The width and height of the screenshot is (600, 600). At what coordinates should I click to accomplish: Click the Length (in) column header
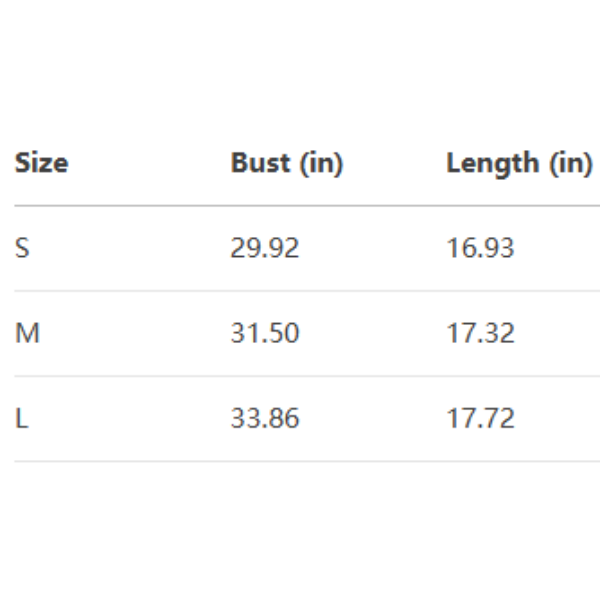520,163
